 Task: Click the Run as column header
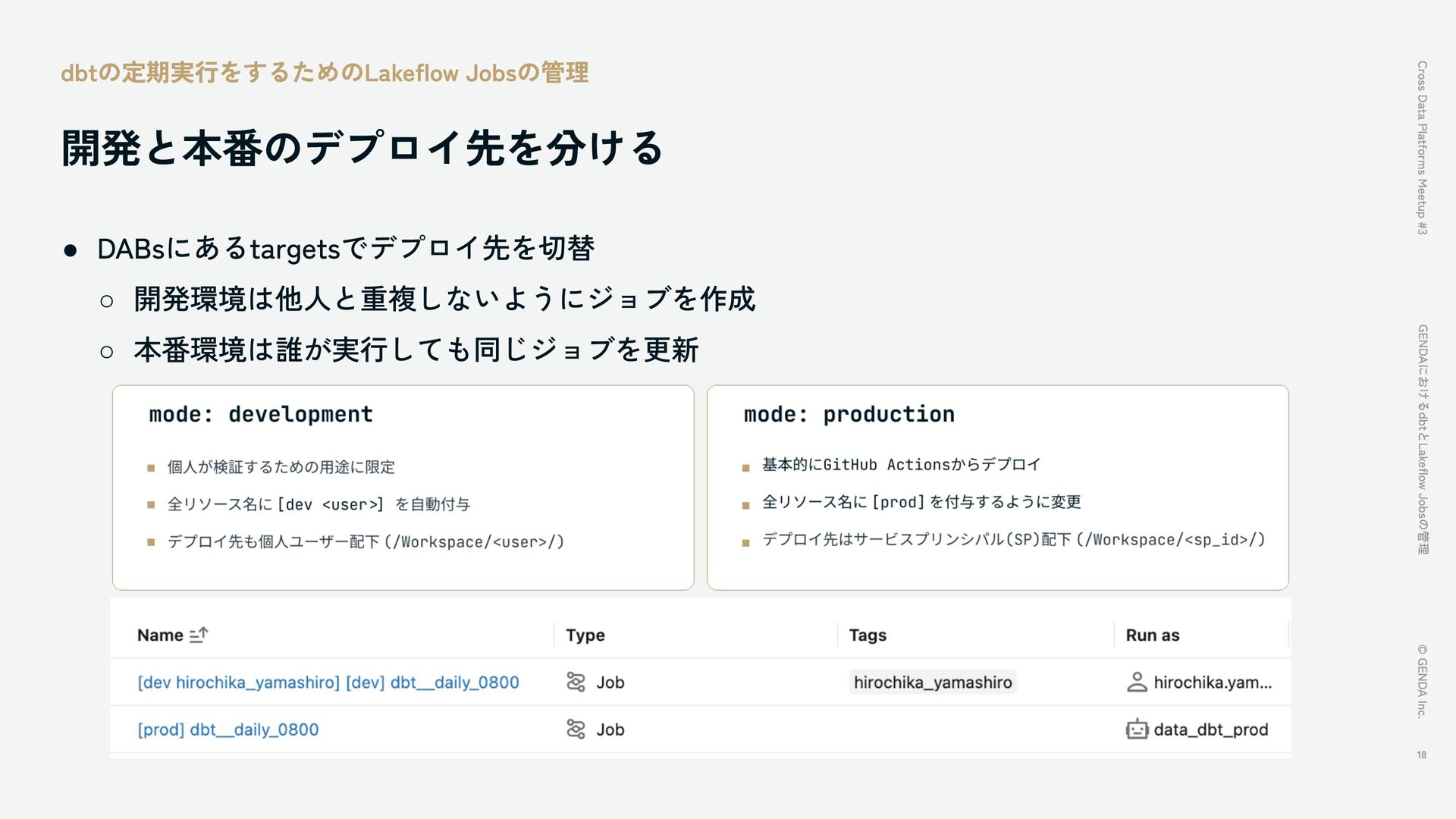[x=1153, y=635]
